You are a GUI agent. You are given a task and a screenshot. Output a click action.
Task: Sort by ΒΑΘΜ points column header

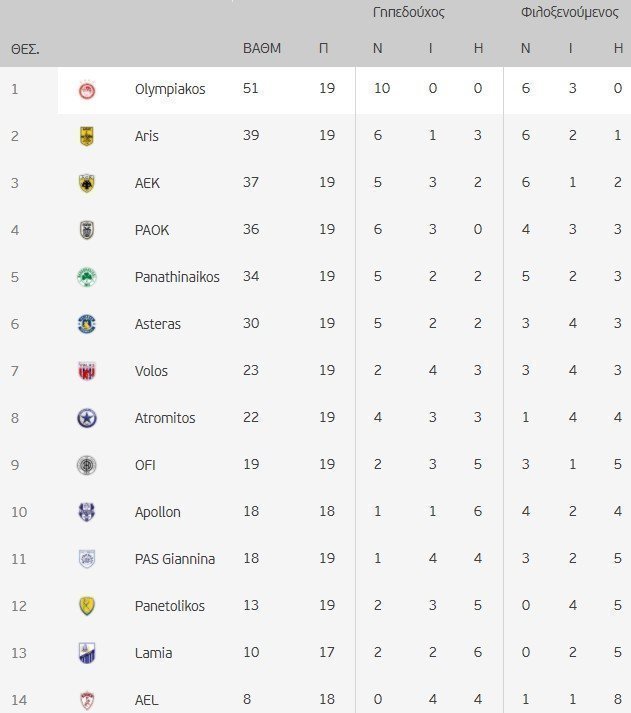pos(262,48)
